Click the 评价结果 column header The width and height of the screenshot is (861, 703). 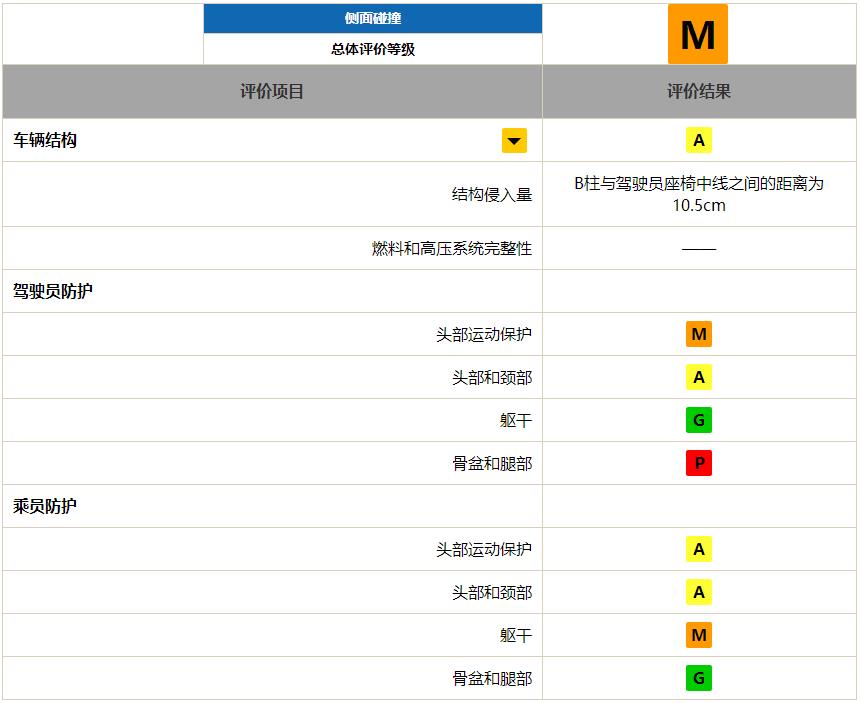click(x=698, y=91)
